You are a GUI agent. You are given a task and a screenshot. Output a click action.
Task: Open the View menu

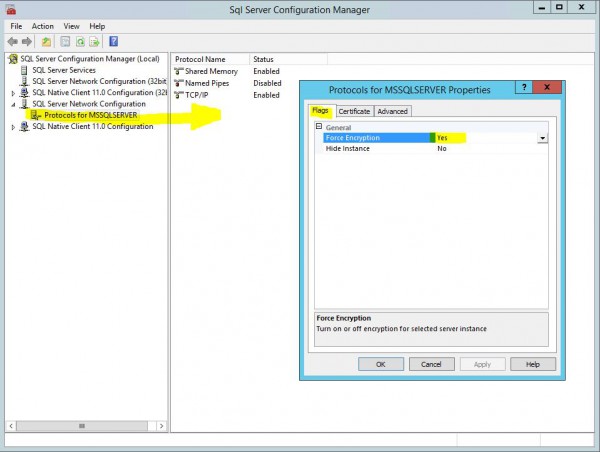click(x=71, y=26)
